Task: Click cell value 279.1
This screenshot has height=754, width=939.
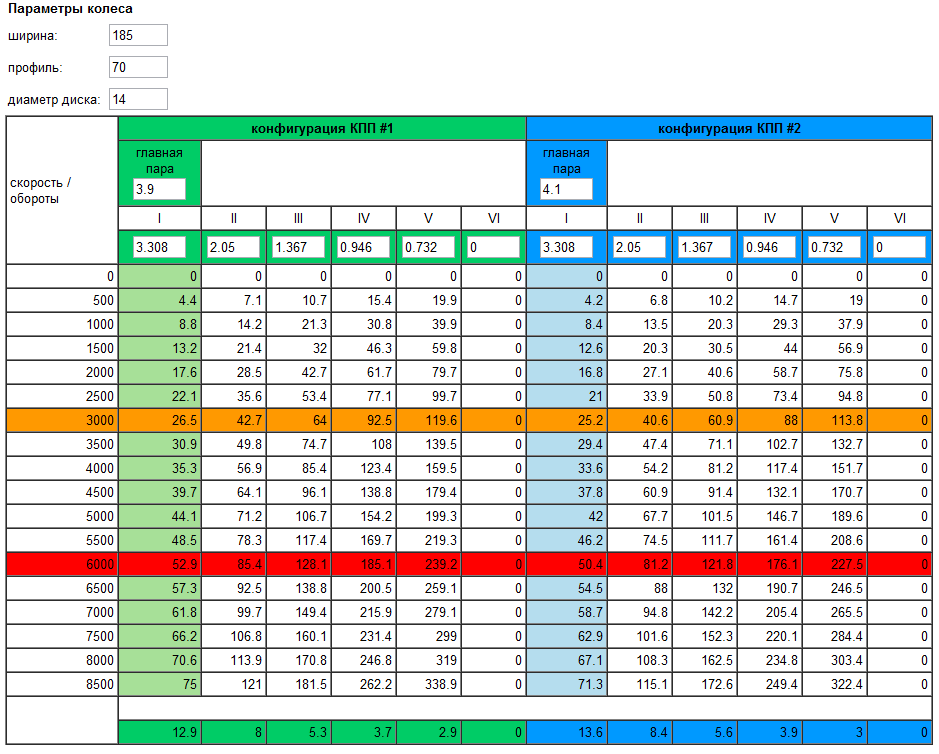Action: pyautogui.click(x=428, y=612)
